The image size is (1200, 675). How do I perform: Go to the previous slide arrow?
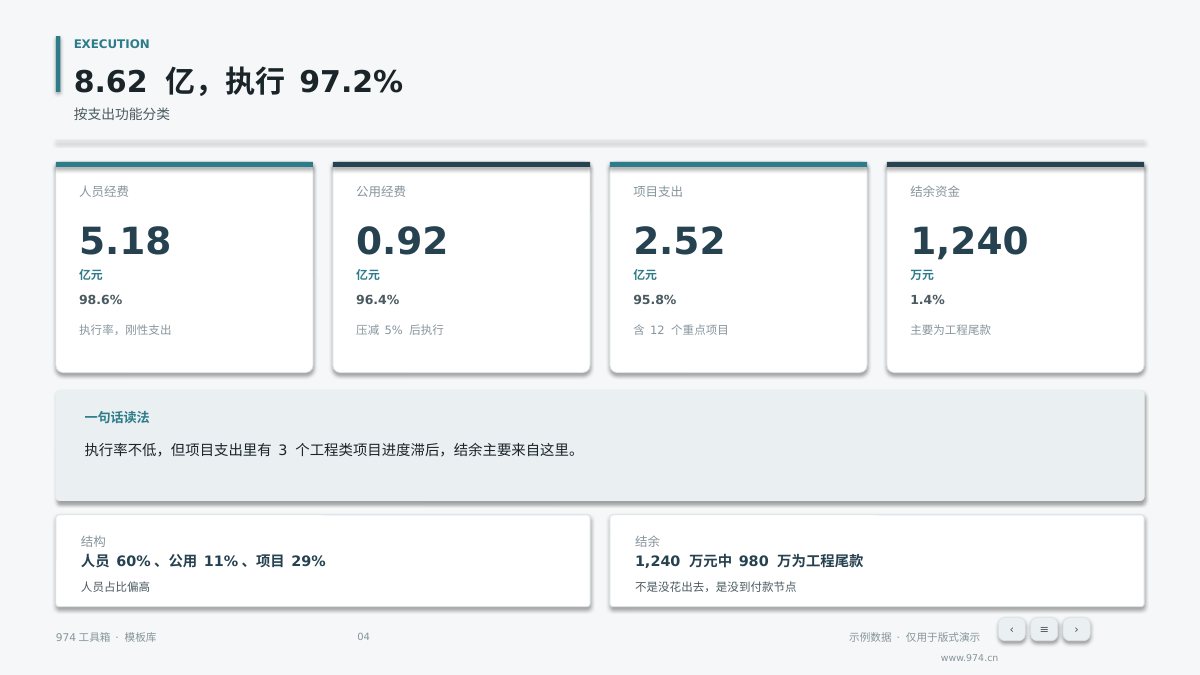coord(1011,629)
